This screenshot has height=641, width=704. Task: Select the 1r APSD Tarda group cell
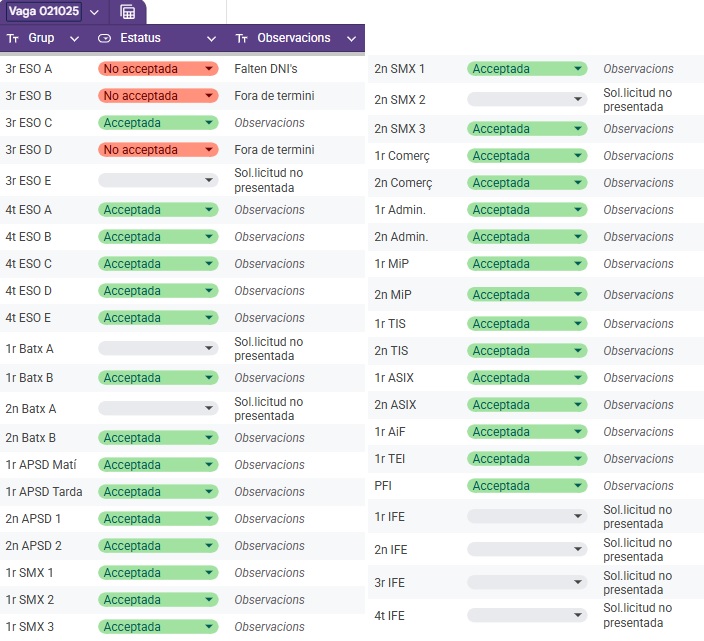(44, 492)
